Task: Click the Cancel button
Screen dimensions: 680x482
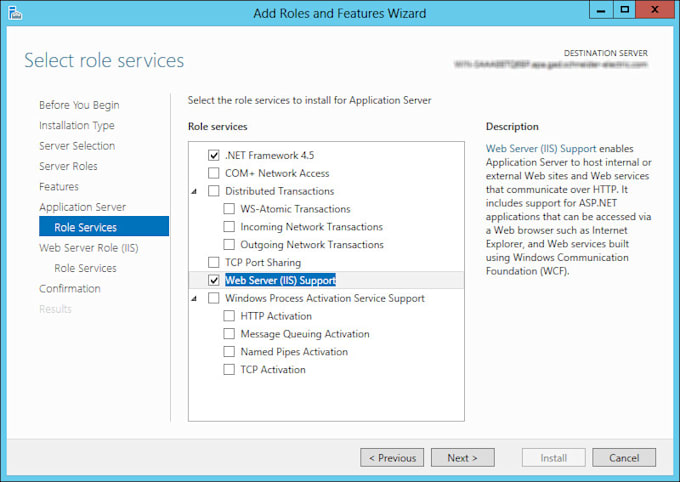Action: click(x=624, y=458)
